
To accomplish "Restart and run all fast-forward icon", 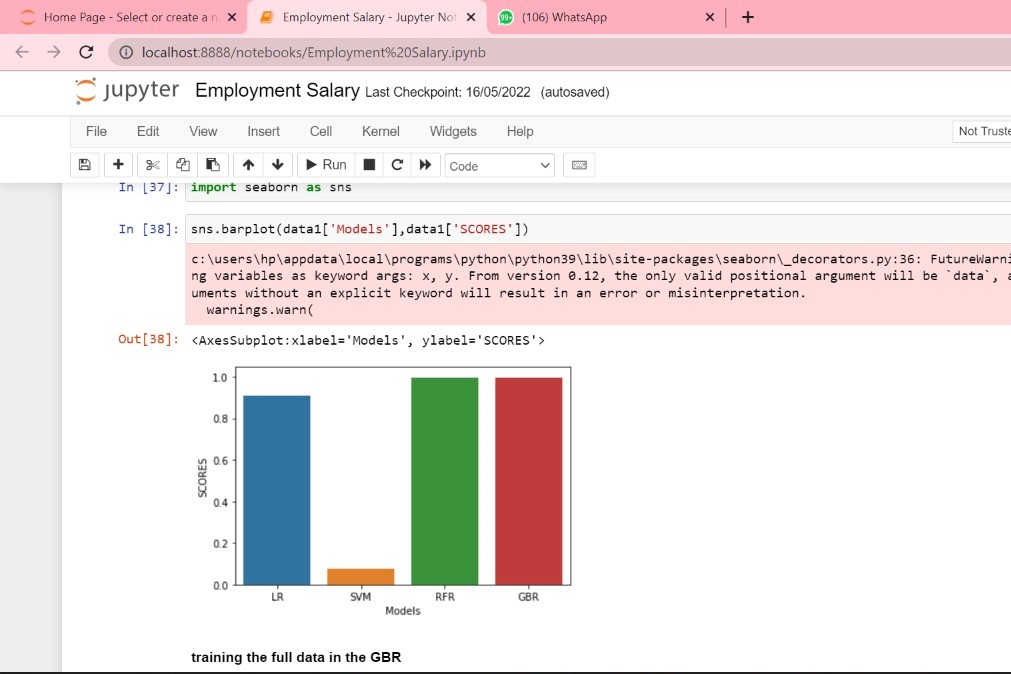I will (x=426, y=165).
